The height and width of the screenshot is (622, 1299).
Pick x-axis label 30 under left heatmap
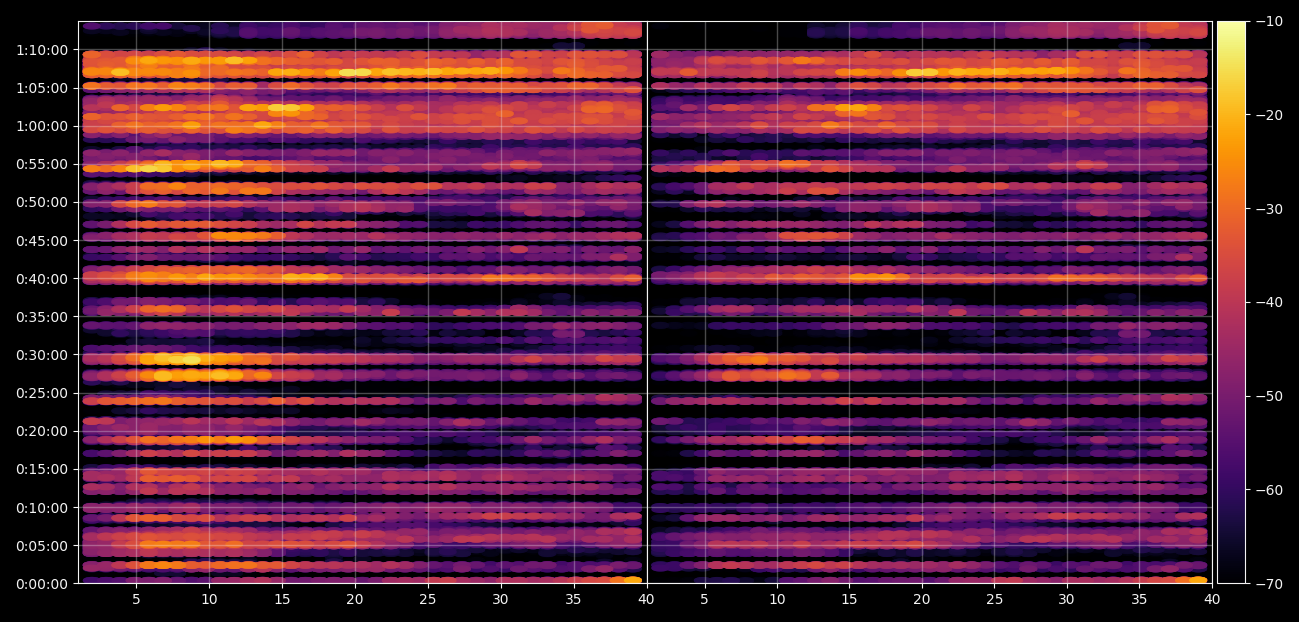(x=500, y=600)
